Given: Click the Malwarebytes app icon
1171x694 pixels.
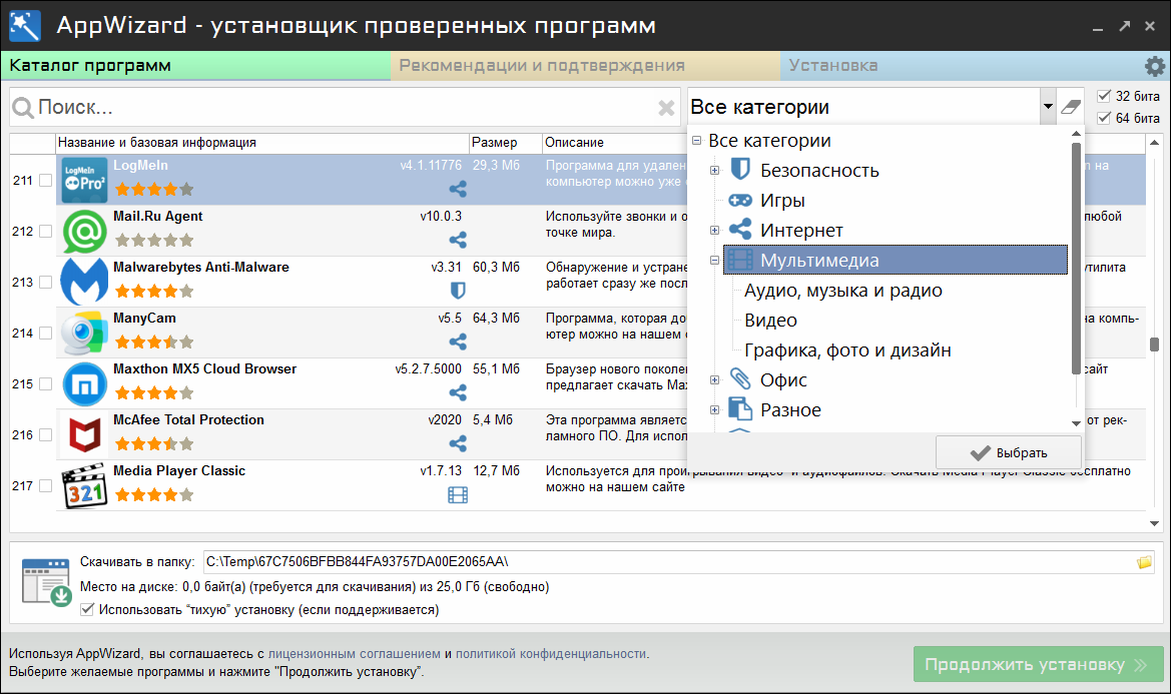Looking at the screenshot, I should tap(84, 282).
